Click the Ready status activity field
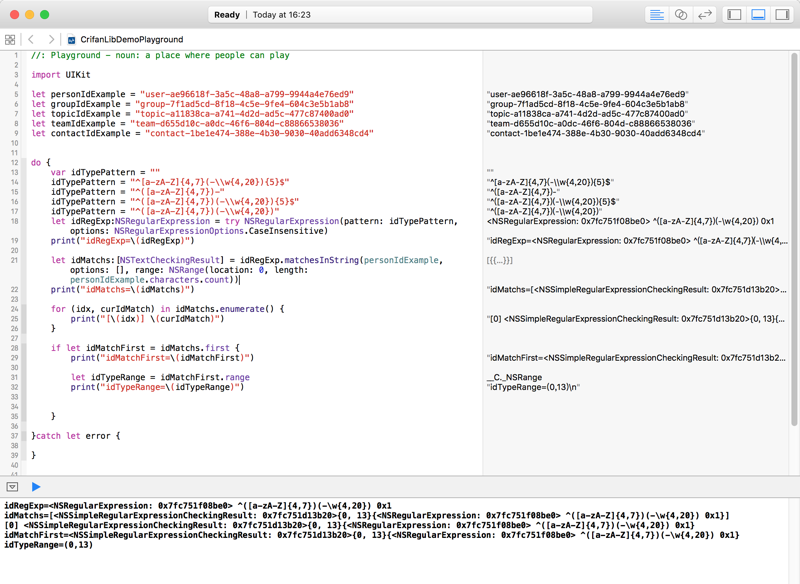800x584 pixels. (x=400, y=15)
